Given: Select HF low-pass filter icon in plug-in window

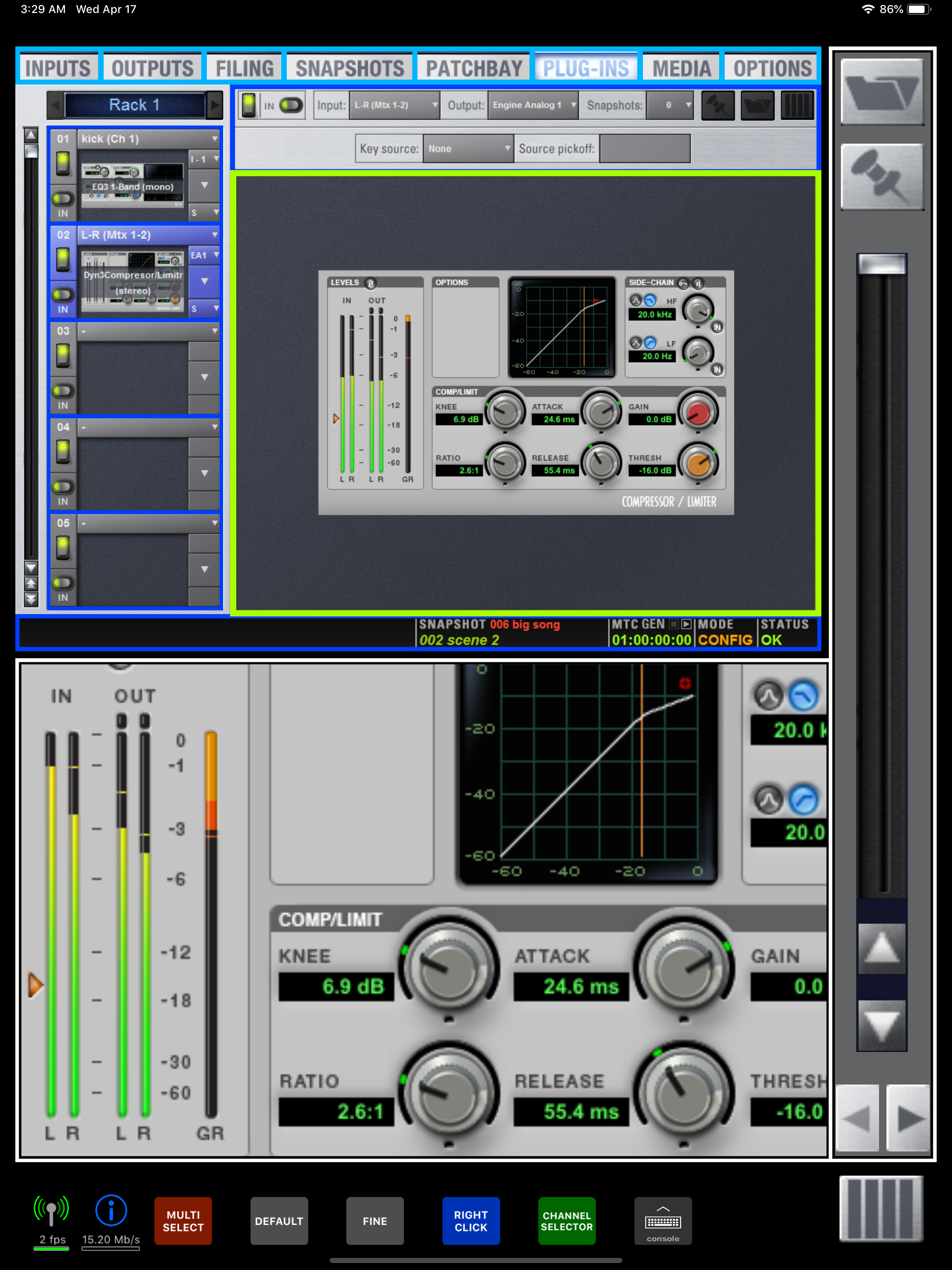Looking at the screenshot, I should (x=650, y=300).
